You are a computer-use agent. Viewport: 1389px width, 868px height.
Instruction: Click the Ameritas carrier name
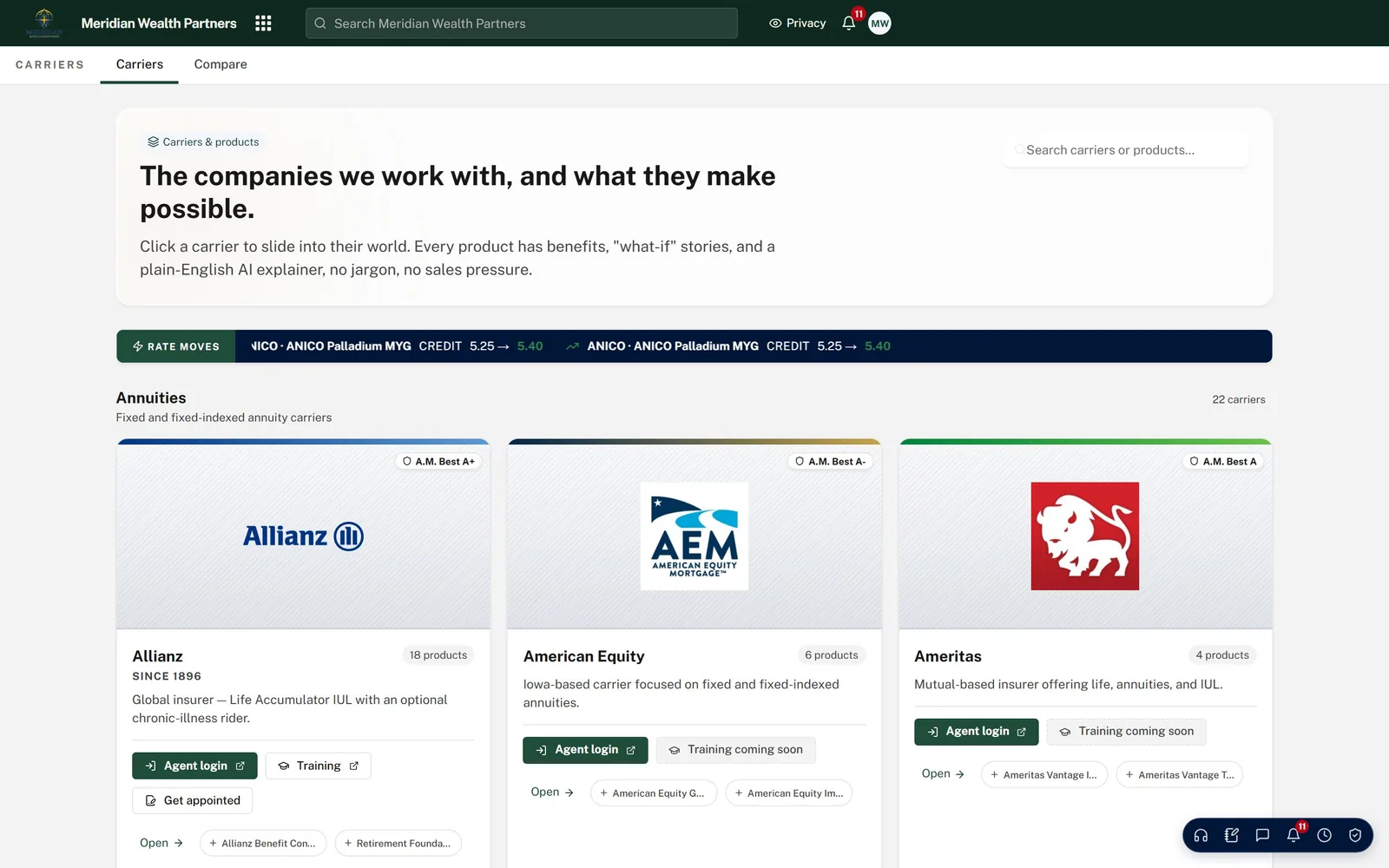click(x=948, y=656)
